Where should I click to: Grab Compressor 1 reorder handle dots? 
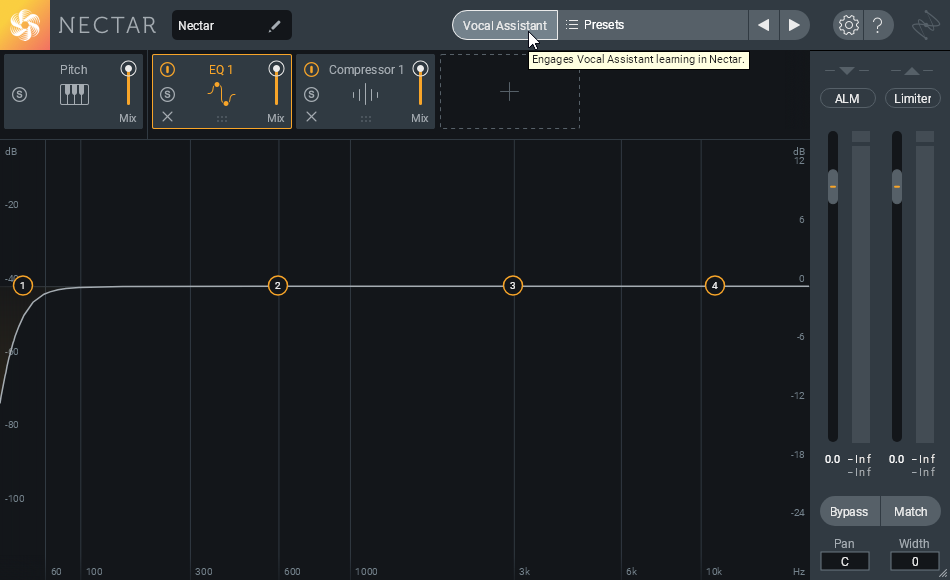pos(366,119)
